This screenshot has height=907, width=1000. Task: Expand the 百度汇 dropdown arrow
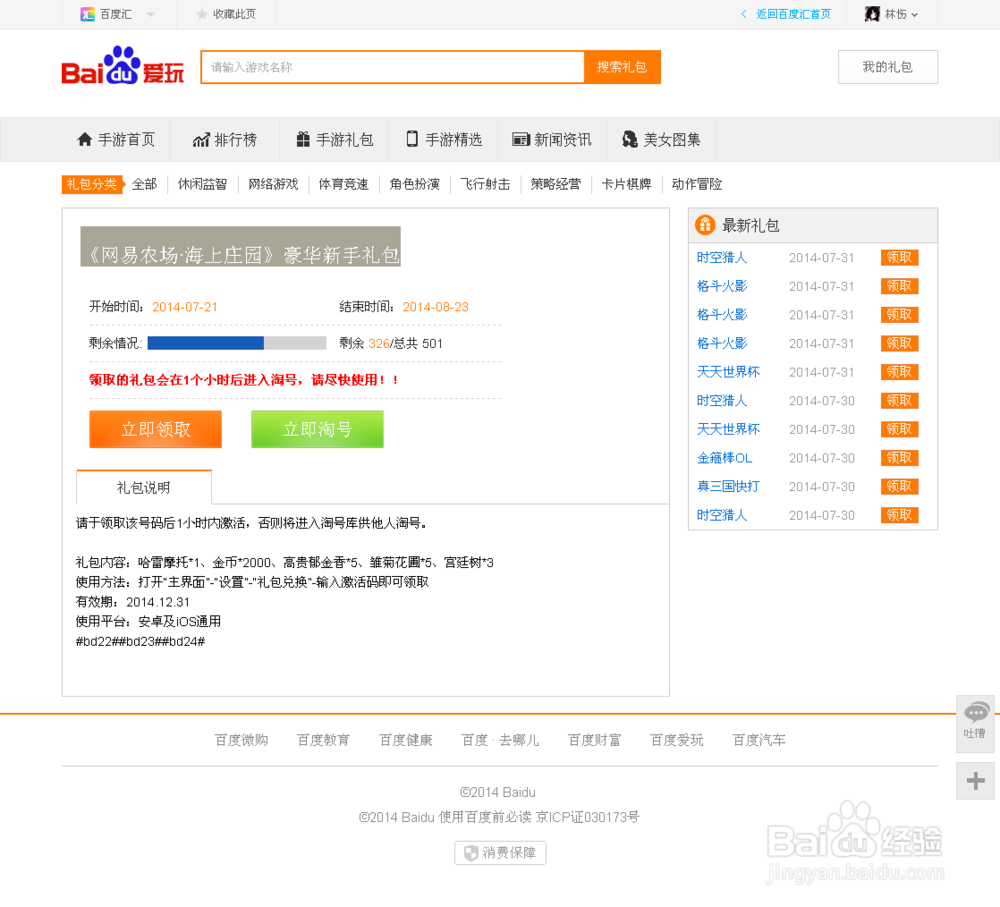click(151, 14)
